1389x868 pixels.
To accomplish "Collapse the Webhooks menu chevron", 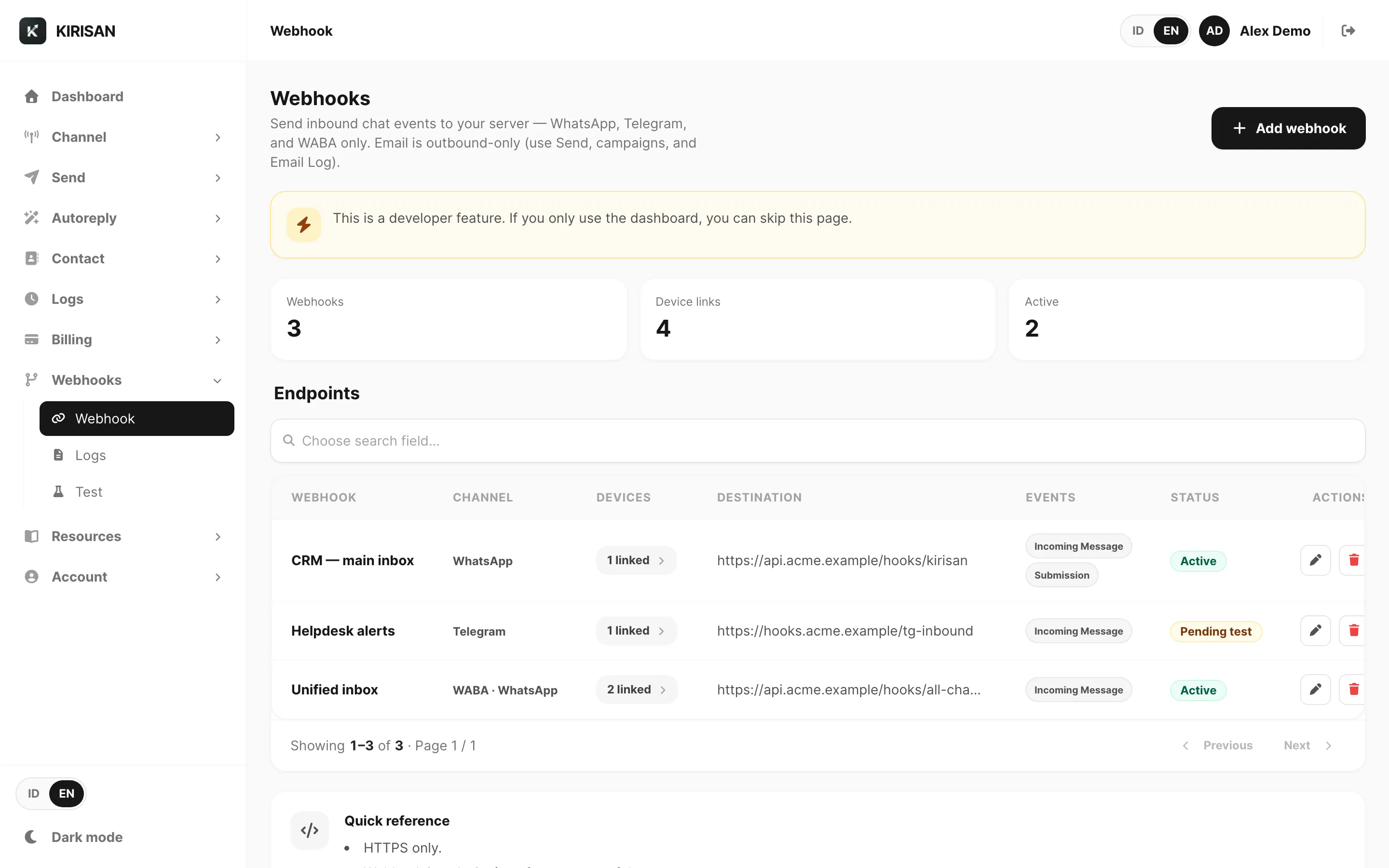I will pyautogui.click(x=218, y=380).
